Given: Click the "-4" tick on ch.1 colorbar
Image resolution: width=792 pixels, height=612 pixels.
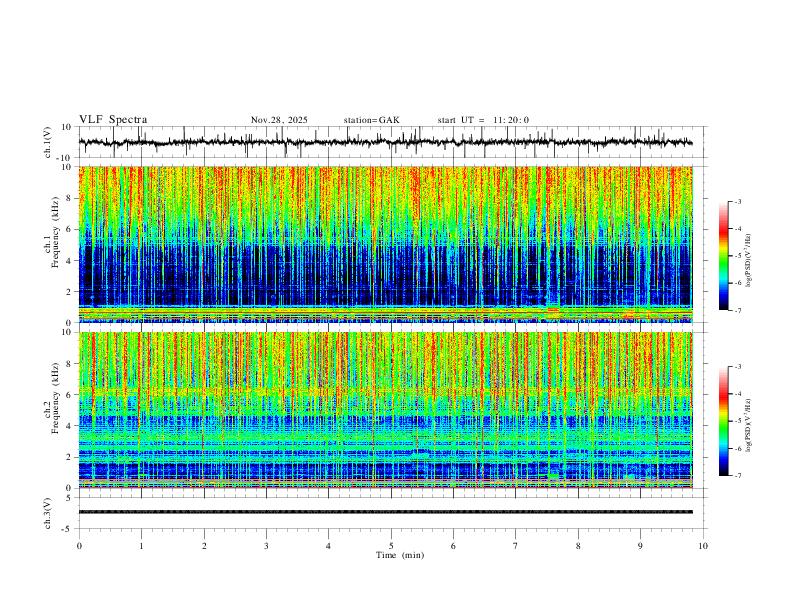Looking at the screenshot, I should coord(737,229).
